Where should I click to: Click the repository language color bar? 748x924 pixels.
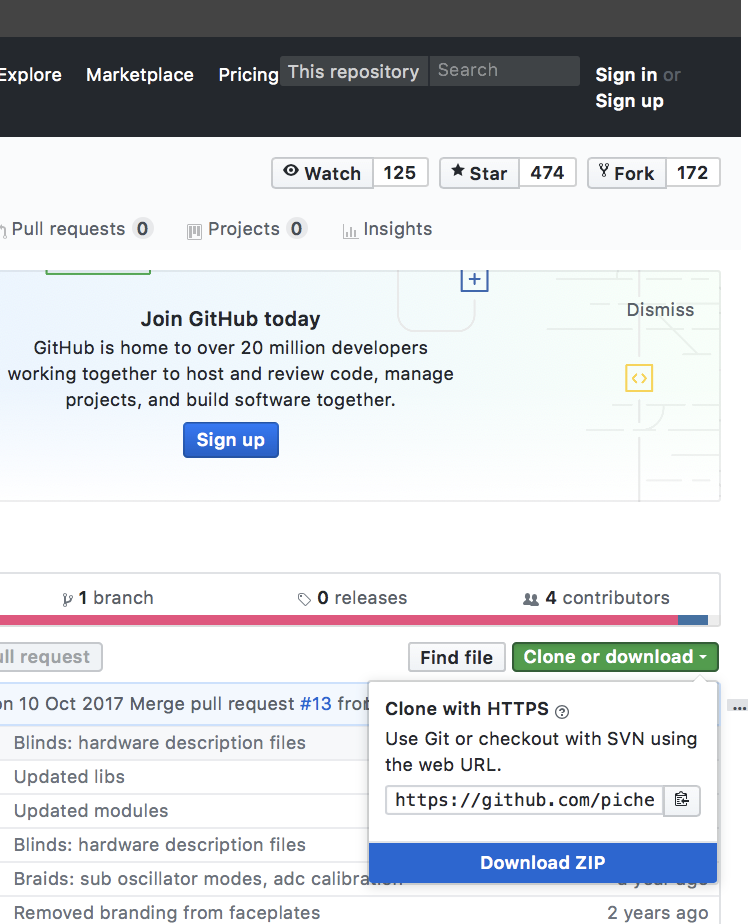340,620
